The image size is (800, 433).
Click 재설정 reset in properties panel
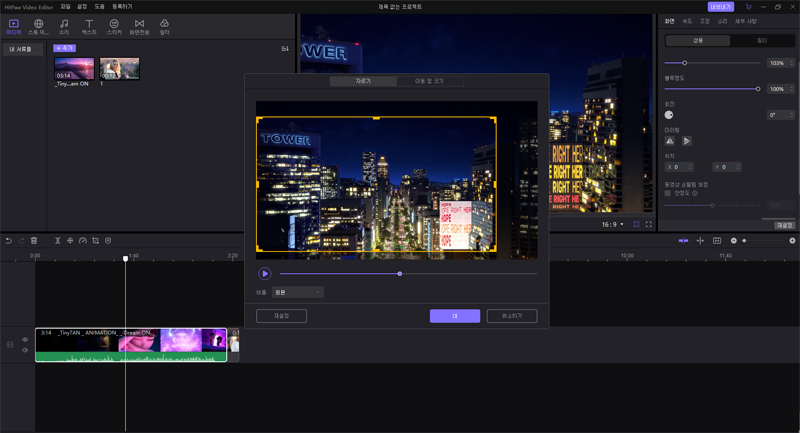pyautogui.click(x=785, y=225)
